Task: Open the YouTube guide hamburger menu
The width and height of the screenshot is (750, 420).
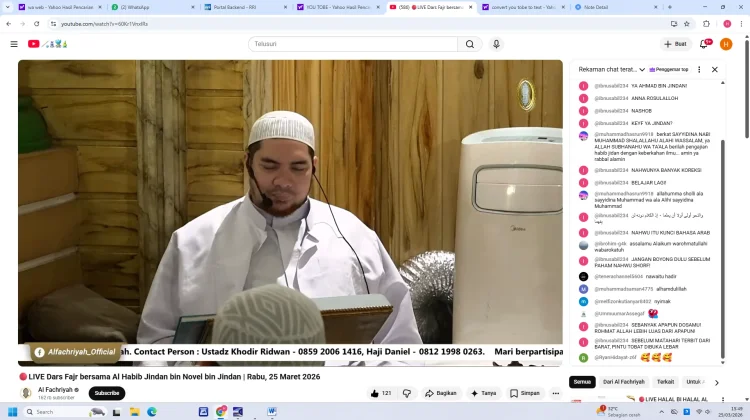Action: pos(14,44)
